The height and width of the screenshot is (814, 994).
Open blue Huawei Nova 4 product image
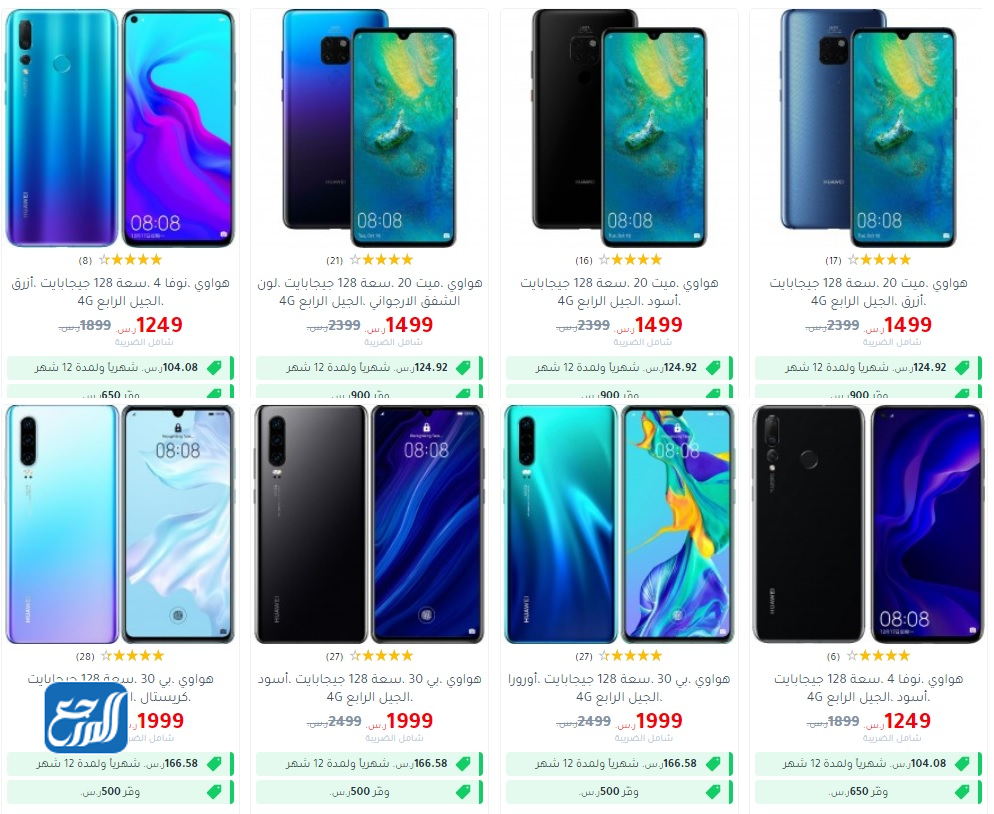(x=120, y=128)
